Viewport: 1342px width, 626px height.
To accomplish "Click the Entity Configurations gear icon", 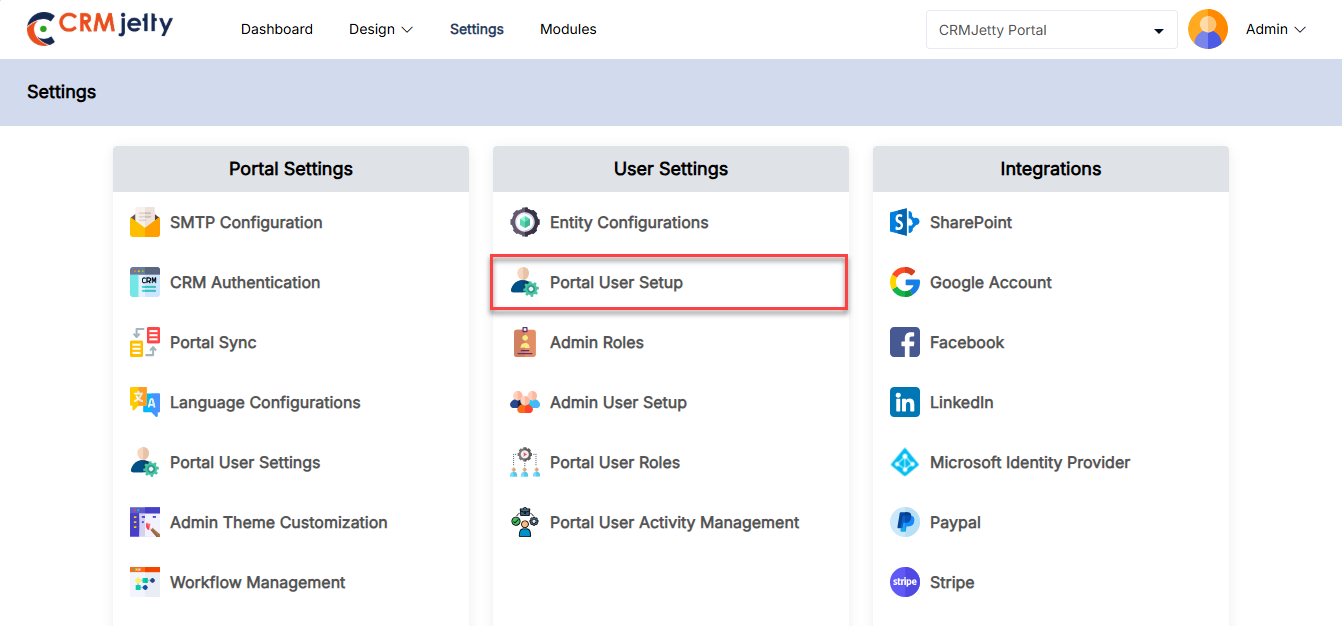I will [525, 223].
